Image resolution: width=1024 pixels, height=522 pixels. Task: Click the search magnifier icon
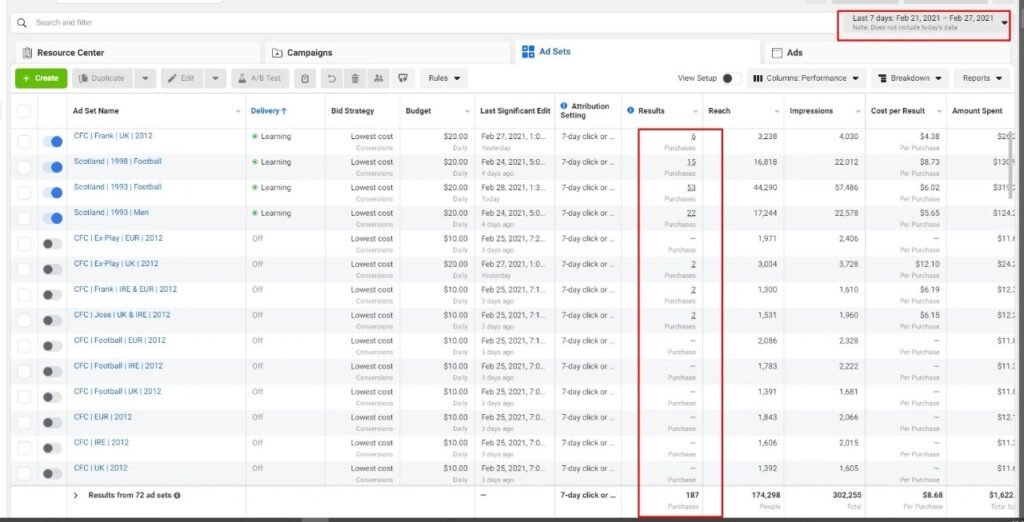22,22
